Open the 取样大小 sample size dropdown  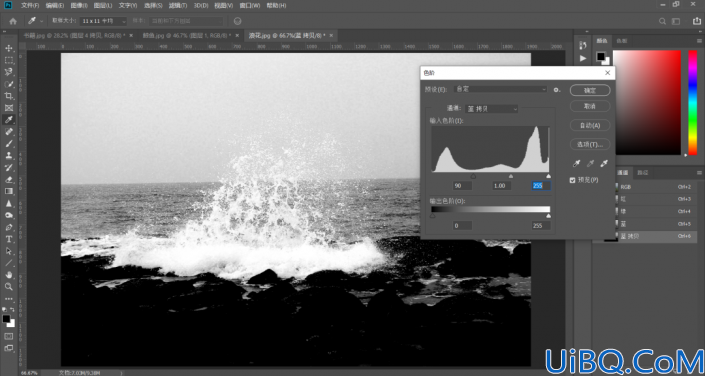(x=103, y=21)
